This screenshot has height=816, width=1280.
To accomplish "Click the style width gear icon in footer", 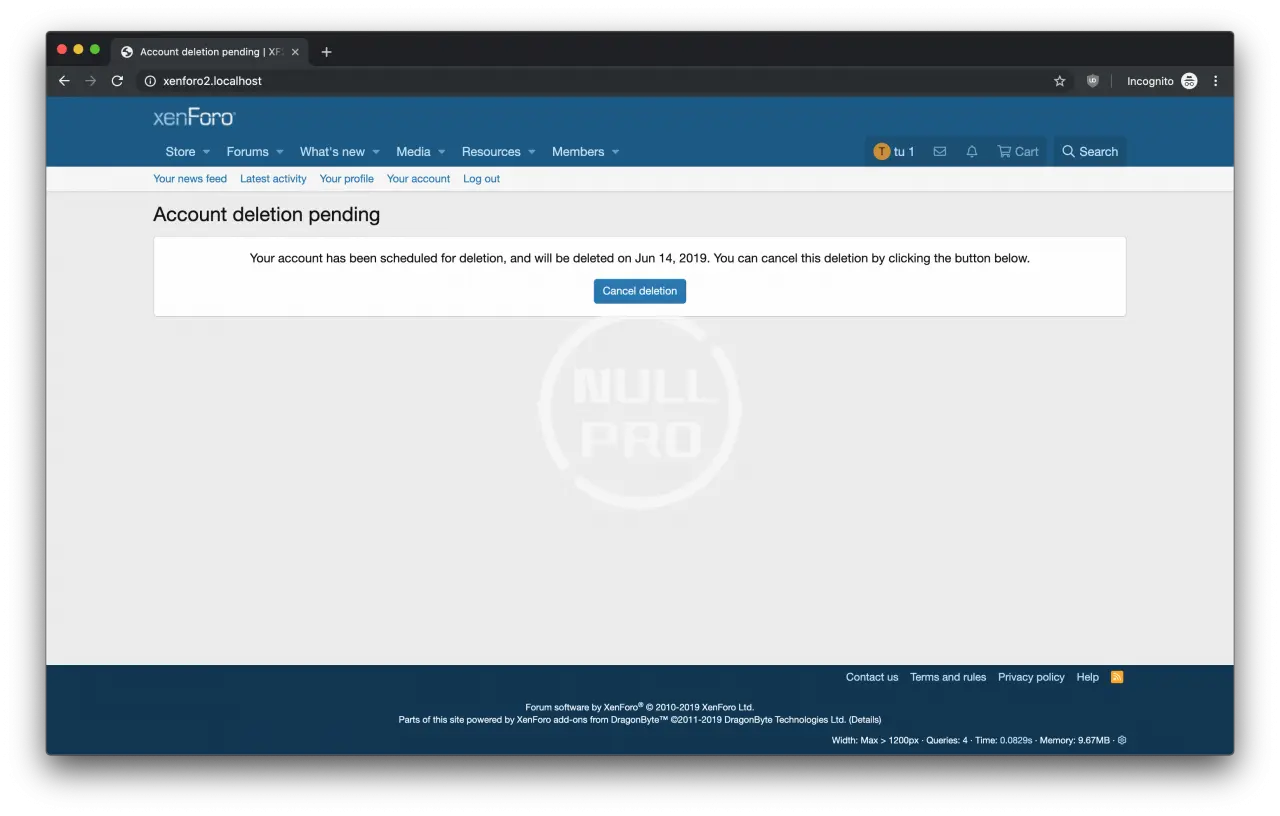I will [x=1122, y=740].
